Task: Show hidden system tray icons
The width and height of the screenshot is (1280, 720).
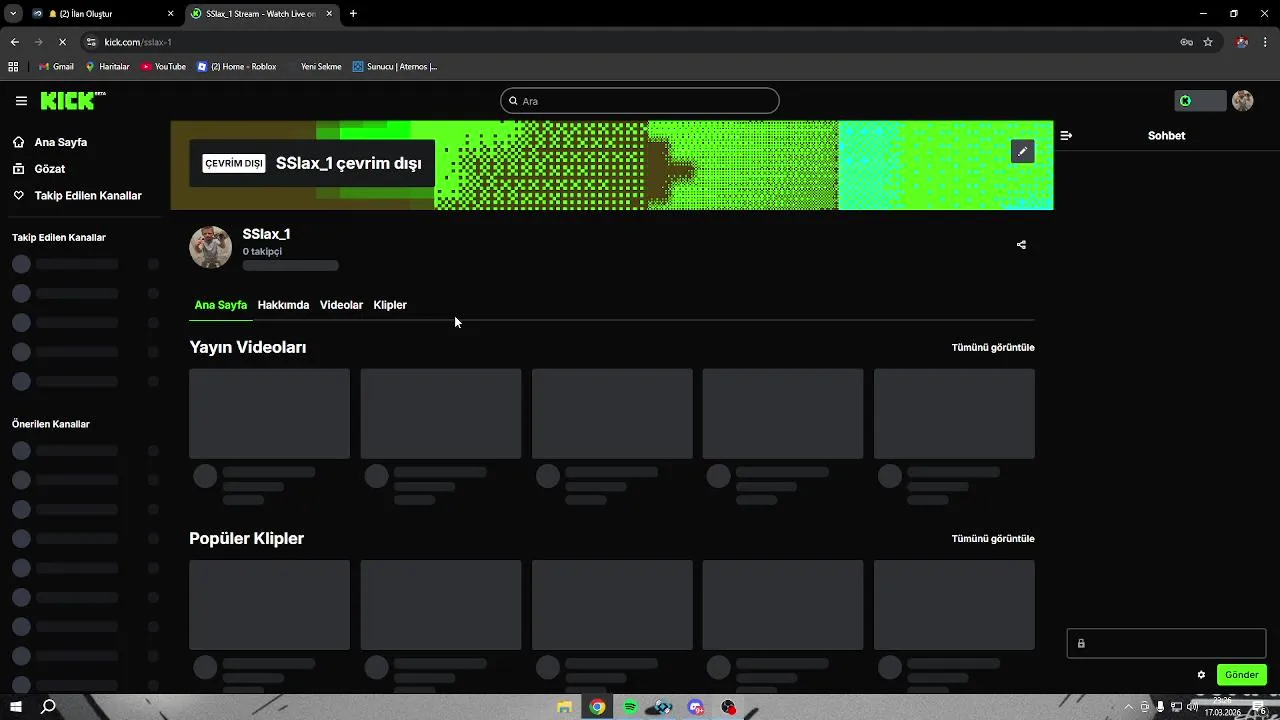Action: (x=1129, y=707)
